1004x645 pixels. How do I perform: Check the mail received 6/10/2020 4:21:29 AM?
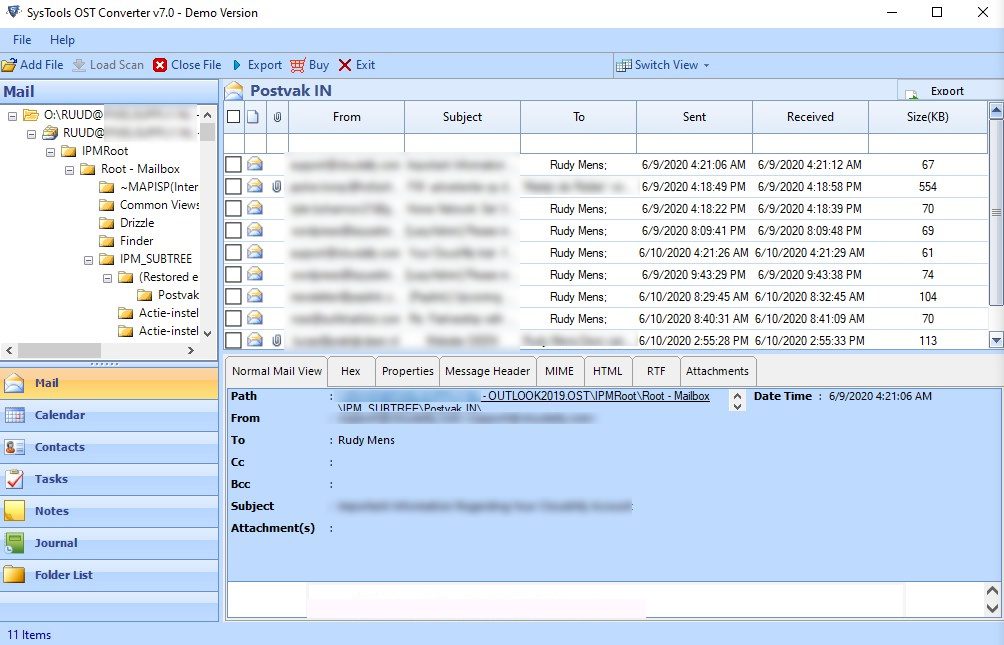pos(234,252)
